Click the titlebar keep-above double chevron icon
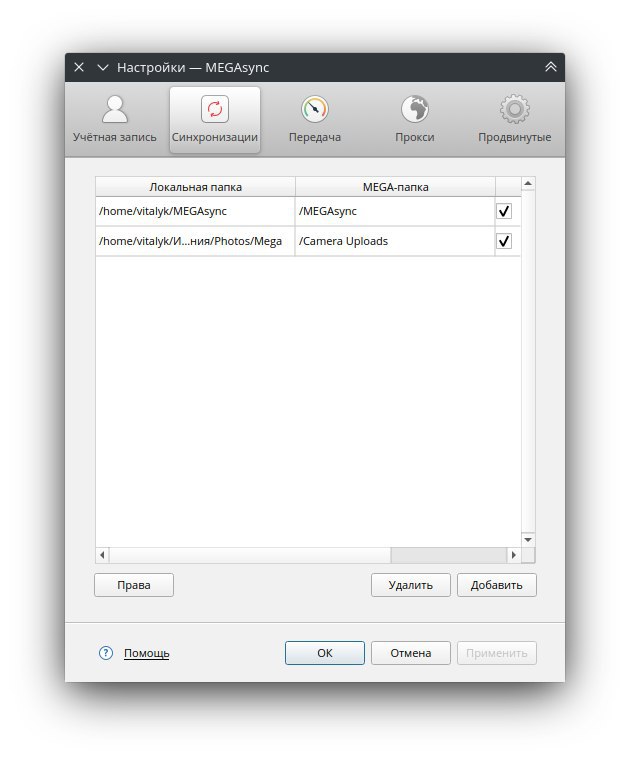 coord(551,67)
